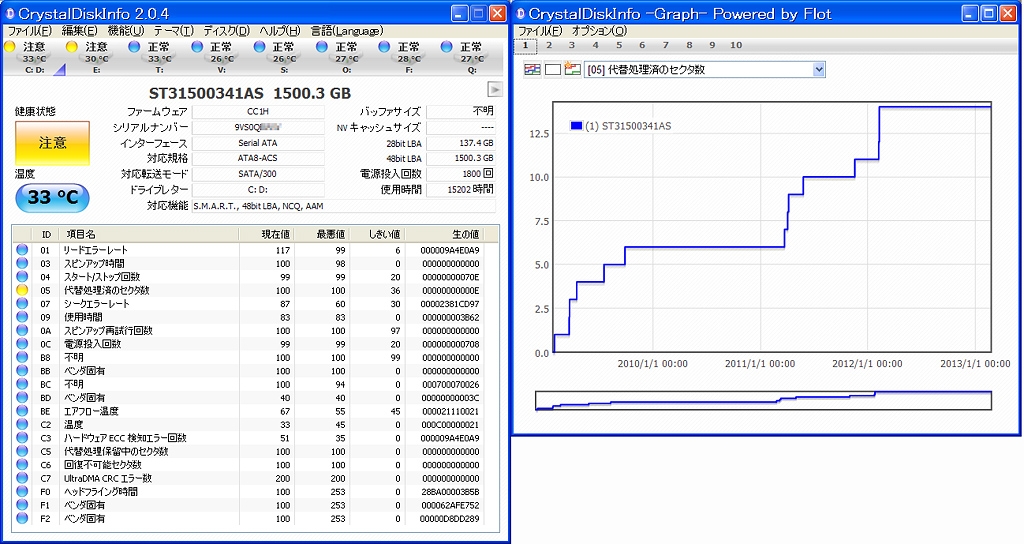Switch to disk tab 10 in graph
Viewport: 1024px width, 544px height.
(736, 46)
